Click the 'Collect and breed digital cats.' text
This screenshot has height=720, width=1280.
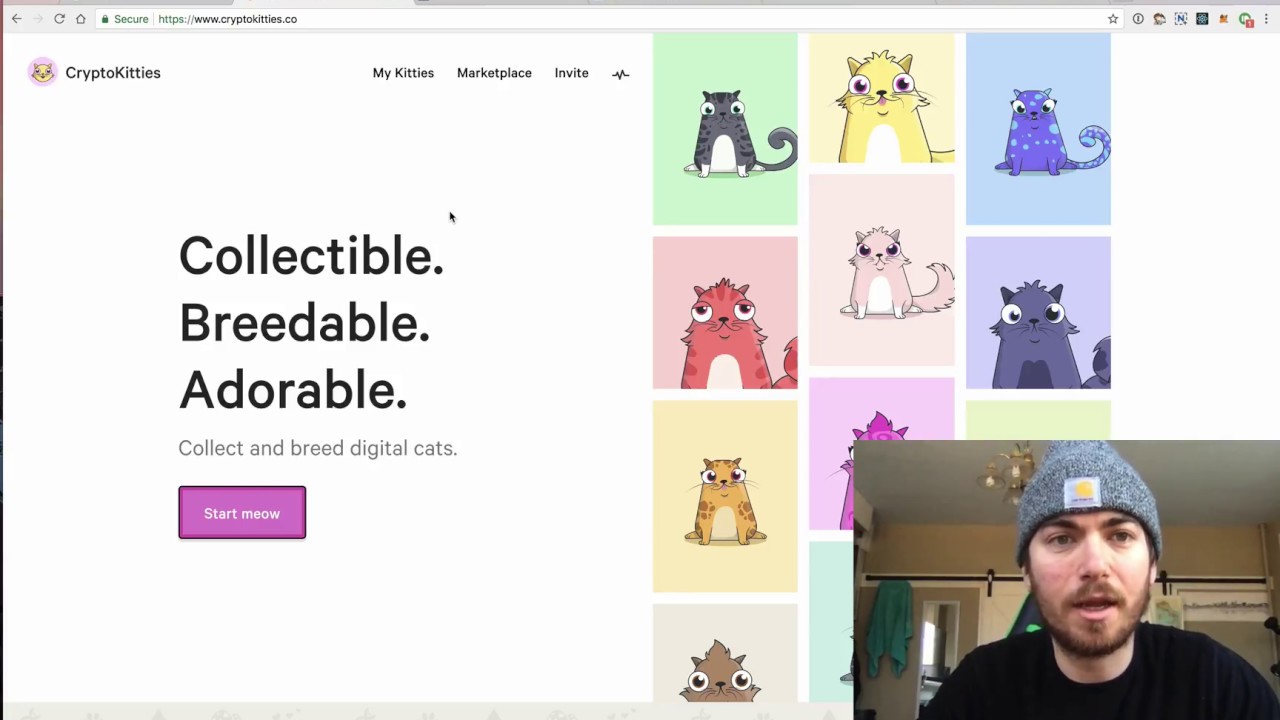coord(318,448)
